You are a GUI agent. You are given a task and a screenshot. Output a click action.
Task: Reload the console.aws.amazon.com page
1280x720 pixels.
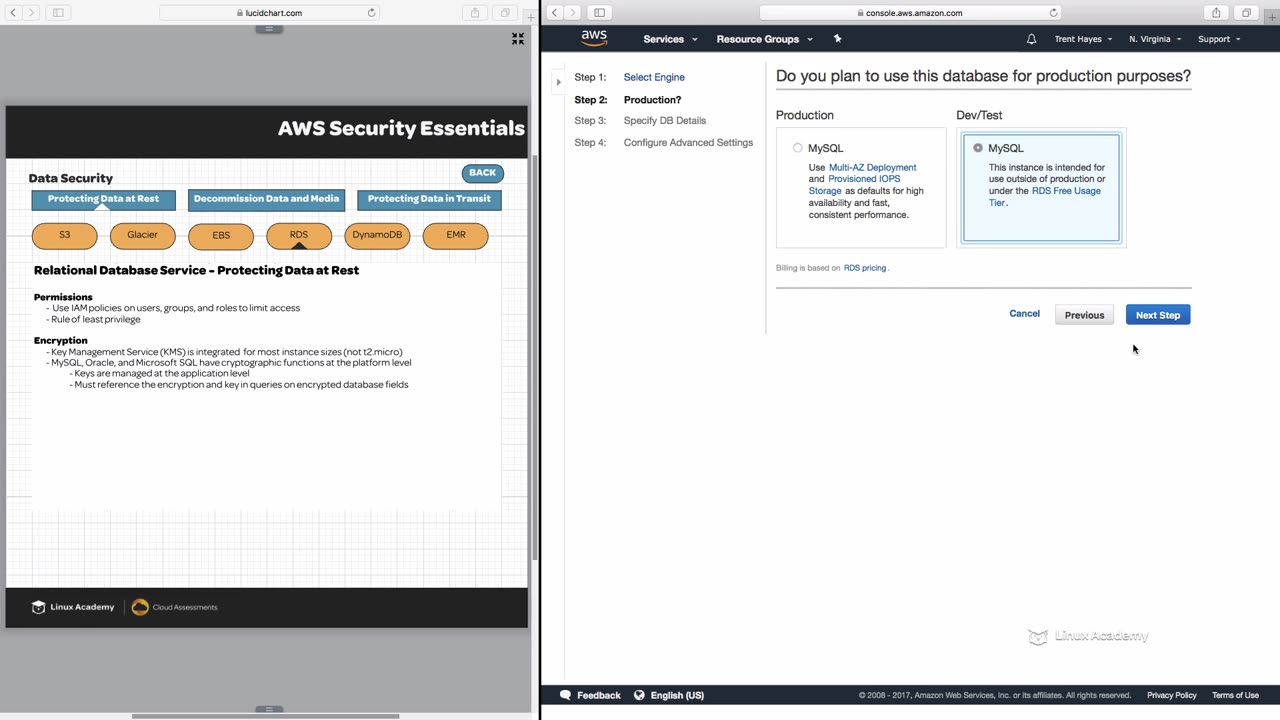click(1053, 13)
